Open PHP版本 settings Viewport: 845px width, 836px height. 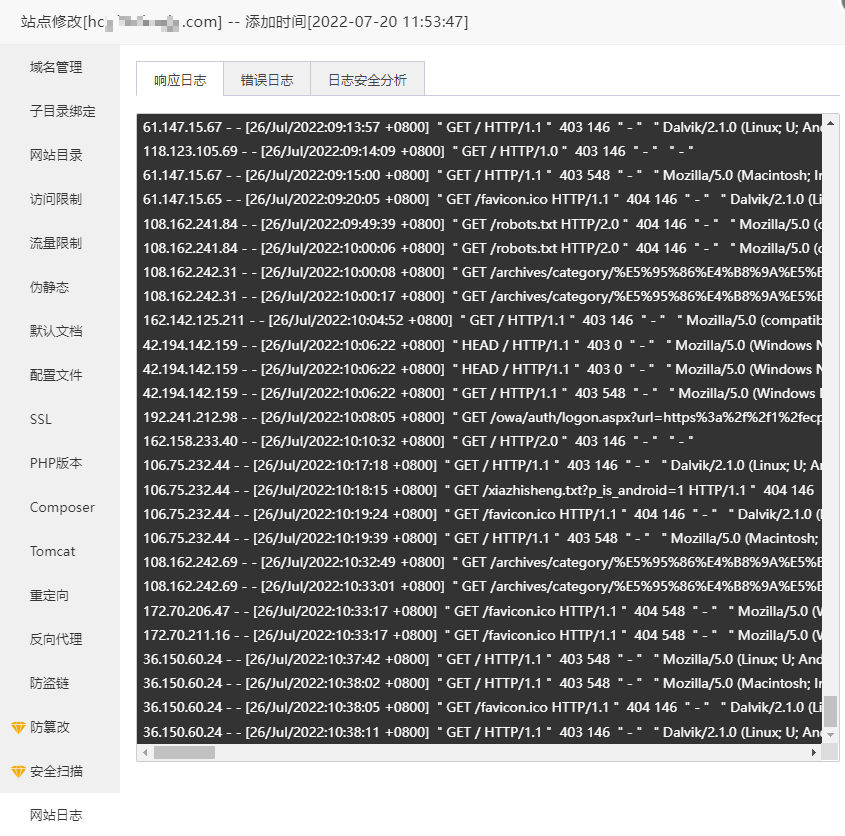pyautogui.click(x=56, y=463)
